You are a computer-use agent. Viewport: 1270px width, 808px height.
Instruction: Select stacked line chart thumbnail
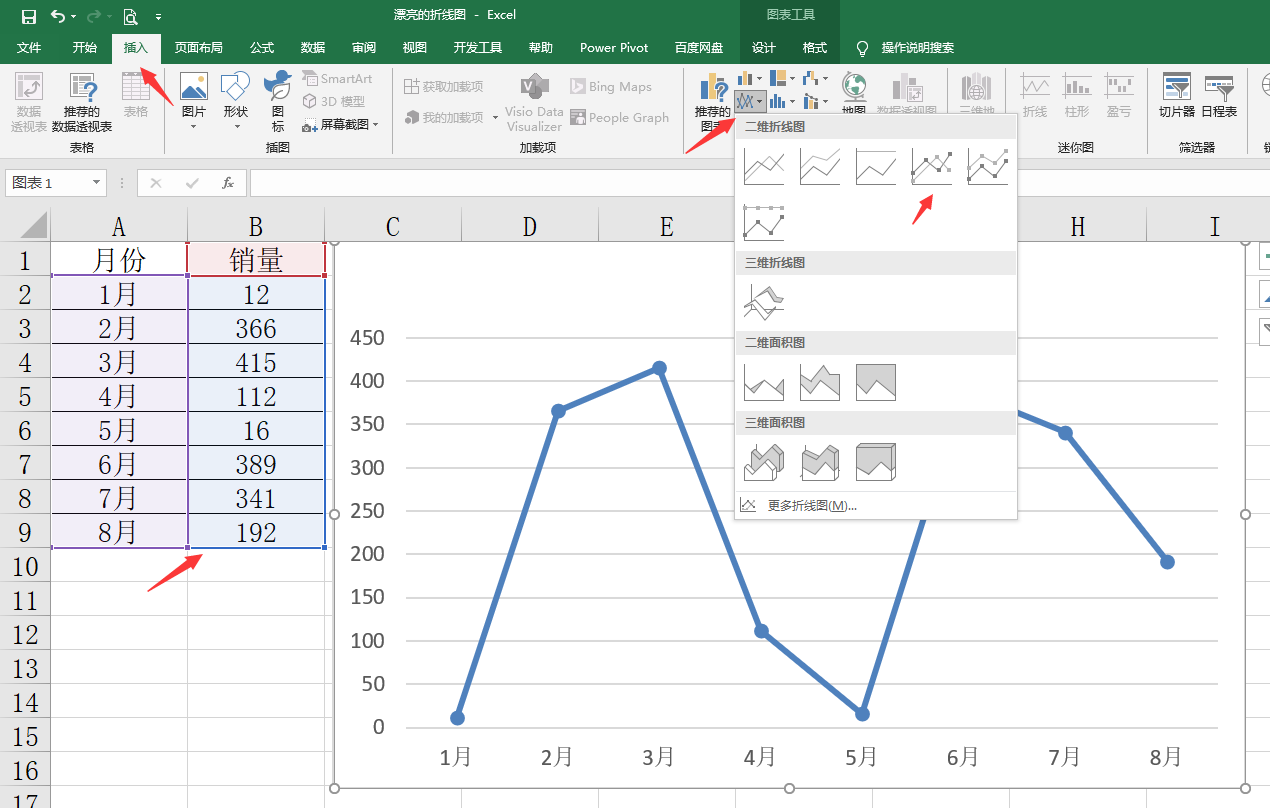coord(820,166)
